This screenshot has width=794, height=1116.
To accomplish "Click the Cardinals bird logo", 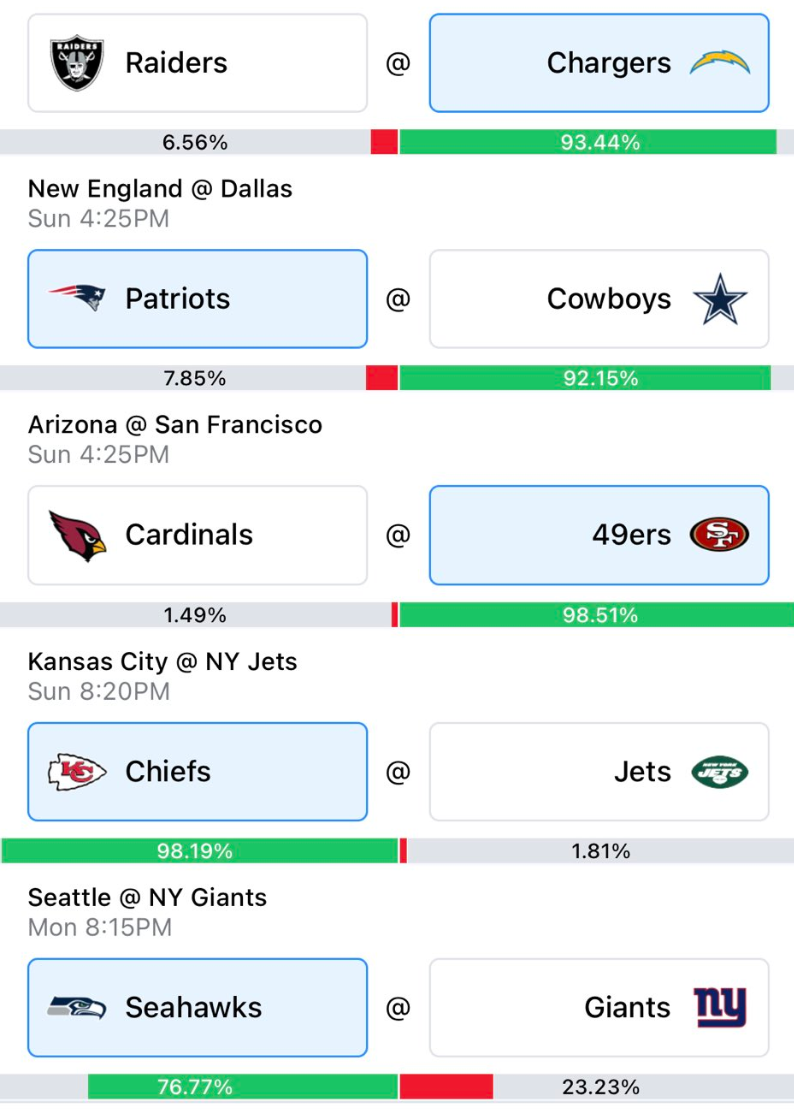I will 77,535.
